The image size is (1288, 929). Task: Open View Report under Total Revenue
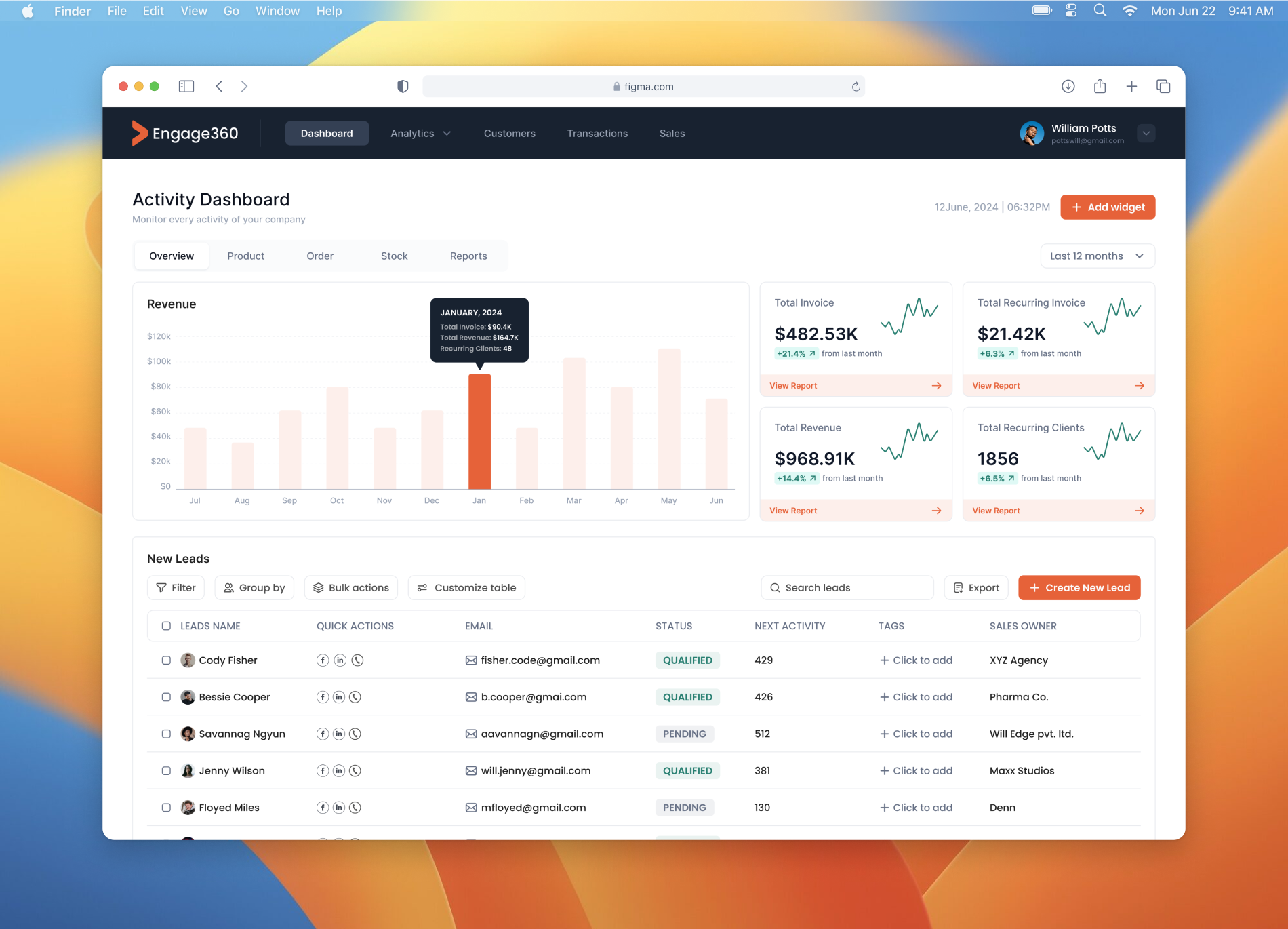coord(792,510)
